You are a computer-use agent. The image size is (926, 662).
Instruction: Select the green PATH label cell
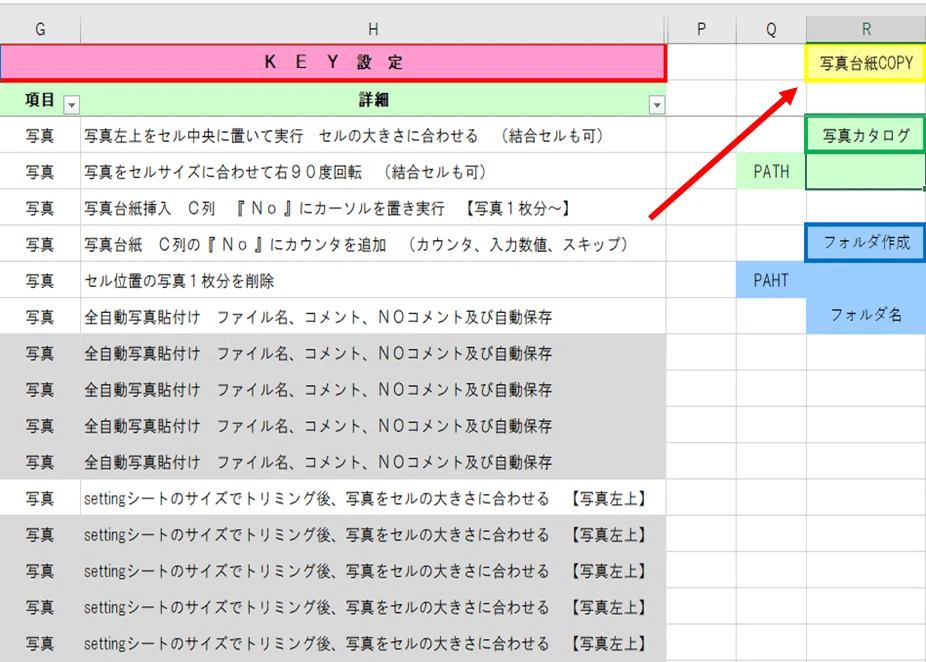pyautogui.click(x=771, y=172)
